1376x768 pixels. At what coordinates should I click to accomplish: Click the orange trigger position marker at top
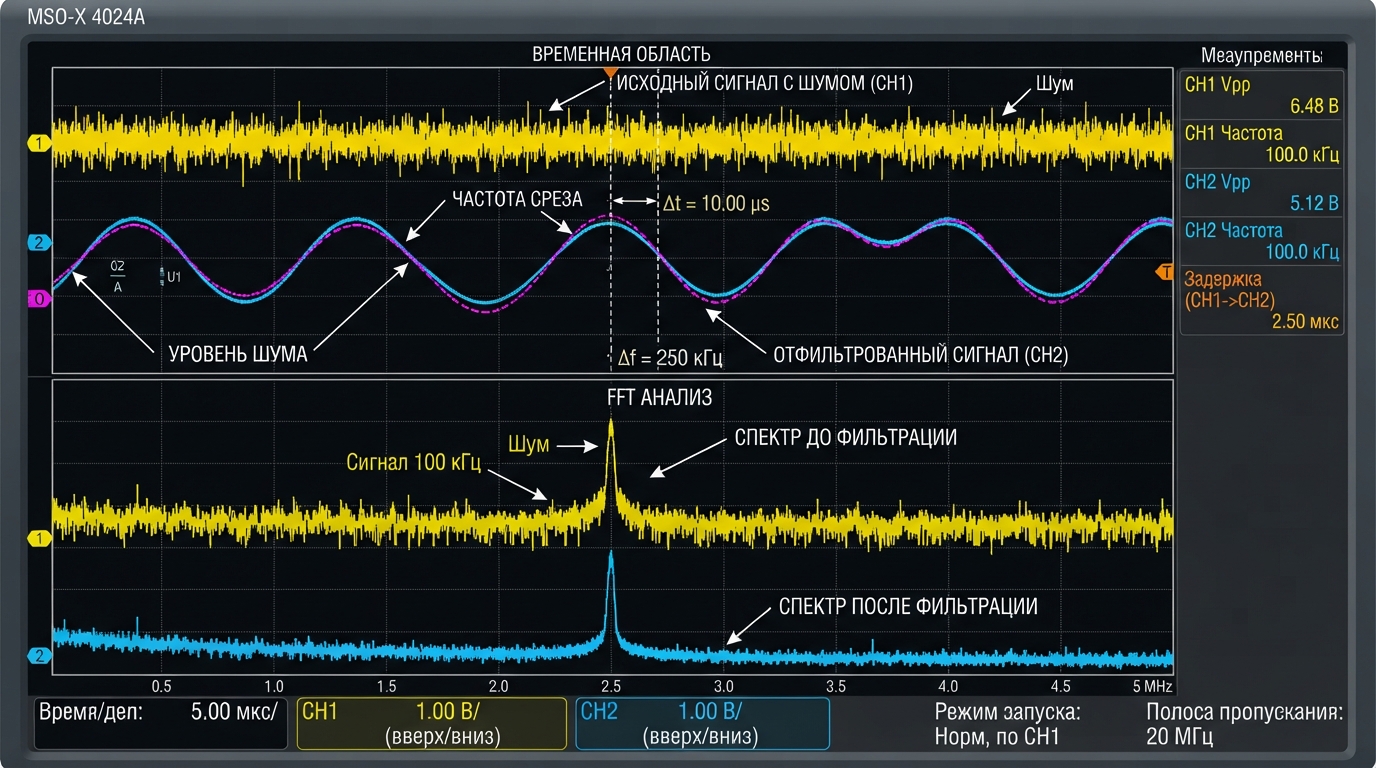[x=610, y=73]
